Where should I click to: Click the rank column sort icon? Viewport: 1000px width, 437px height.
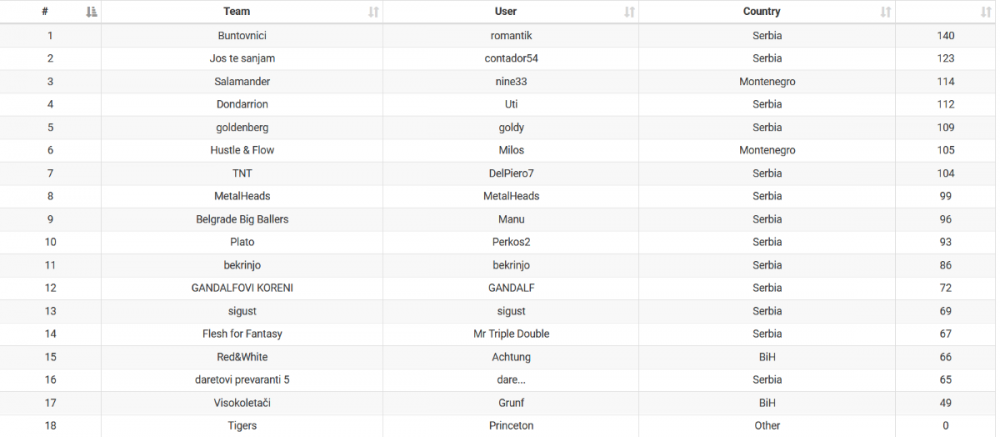pyautogui.click(x=92, y=12)
